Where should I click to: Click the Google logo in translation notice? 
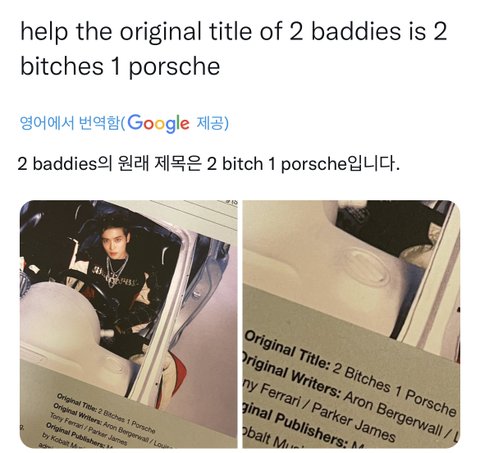pyautogui.click(x=158, y=123)
